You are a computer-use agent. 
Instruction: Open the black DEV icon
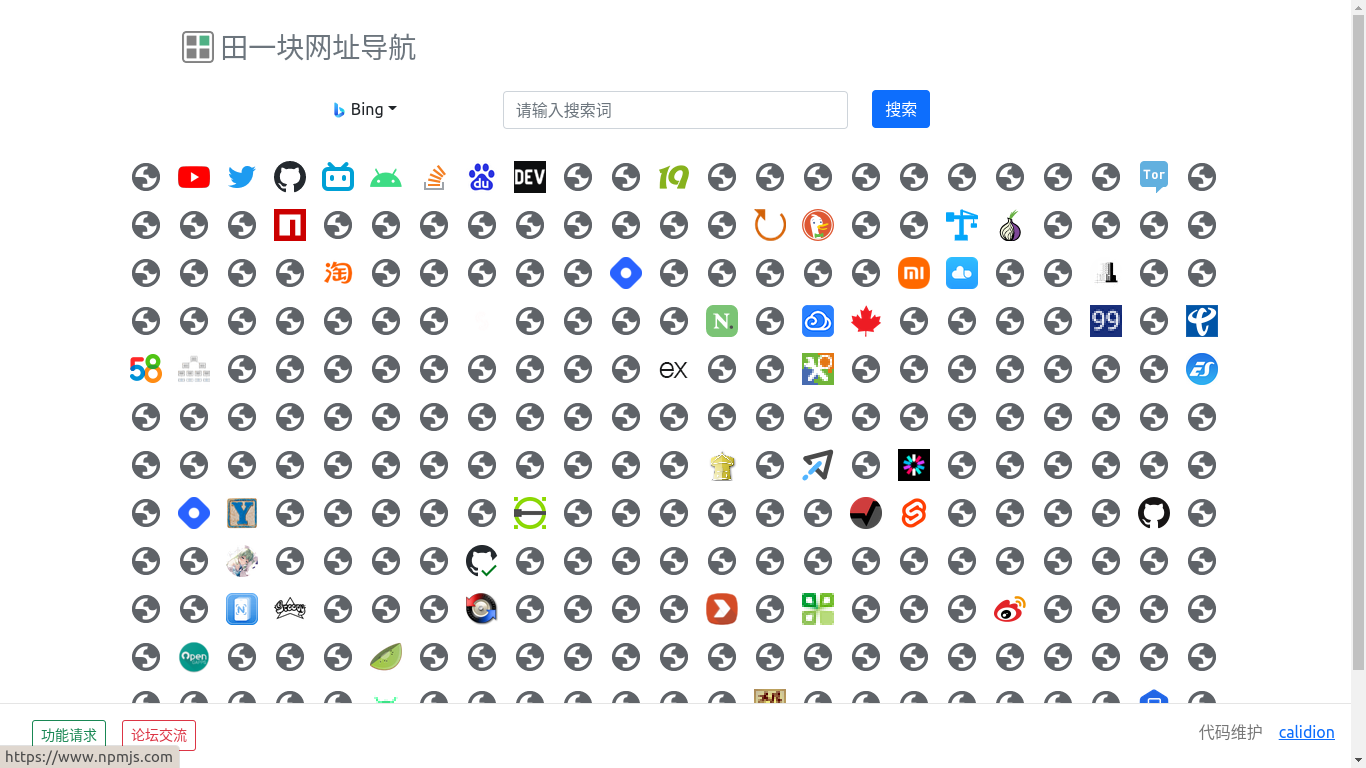pos(530,177)
